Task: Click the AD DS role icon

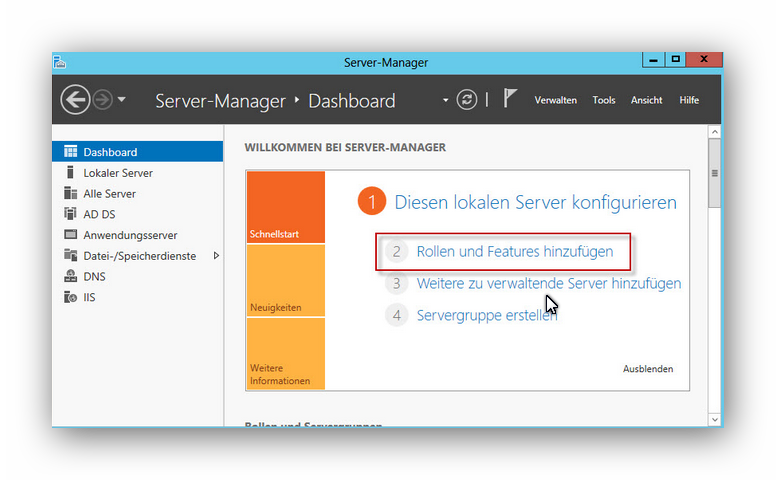Action: [70, 214]
